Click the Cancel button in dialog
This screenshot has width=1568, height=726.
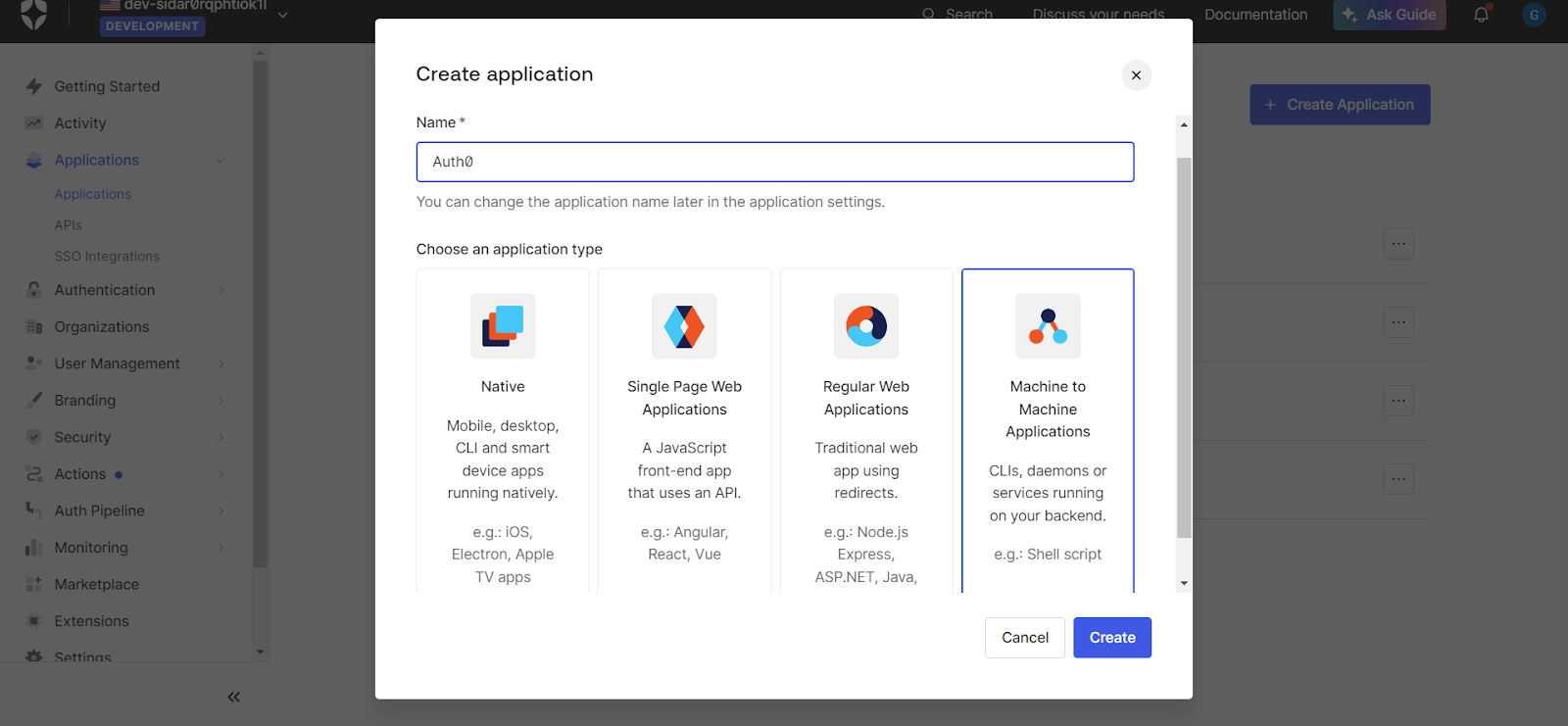point(1025,638)
